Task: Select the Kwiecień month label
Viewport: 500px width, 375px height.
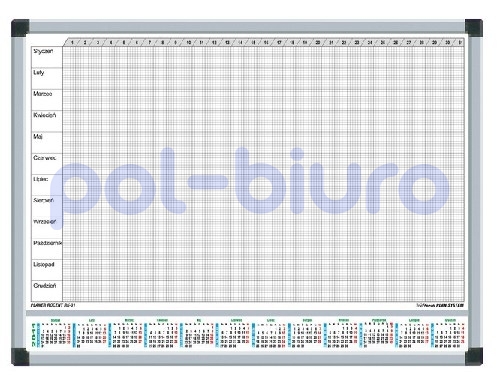Action: pos(45,115)
